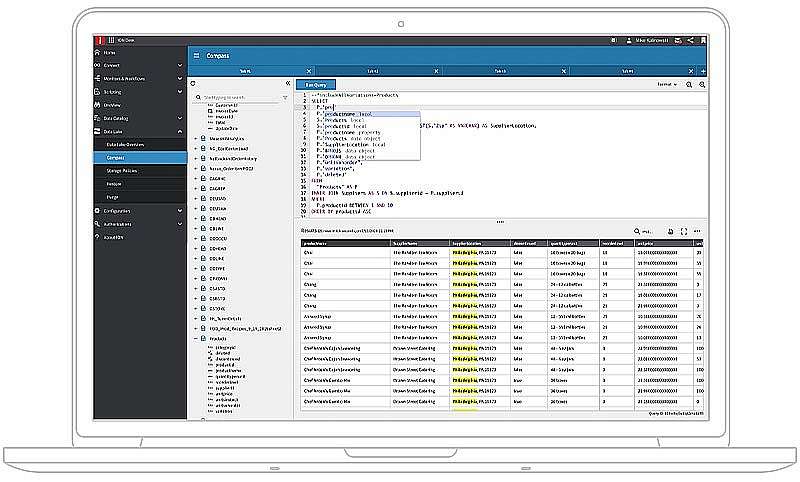Viewport: 800px width, 482px height.
Task: Open Storage Policies menu item
Action: (x=140, y=171)
